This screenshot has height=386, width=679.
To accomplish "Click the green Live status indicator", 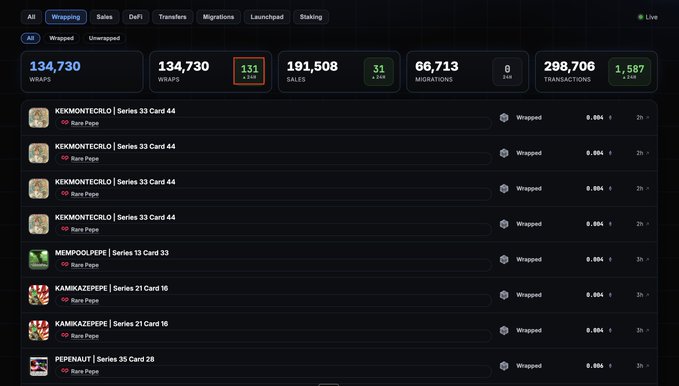I will [x=648, y=17].
